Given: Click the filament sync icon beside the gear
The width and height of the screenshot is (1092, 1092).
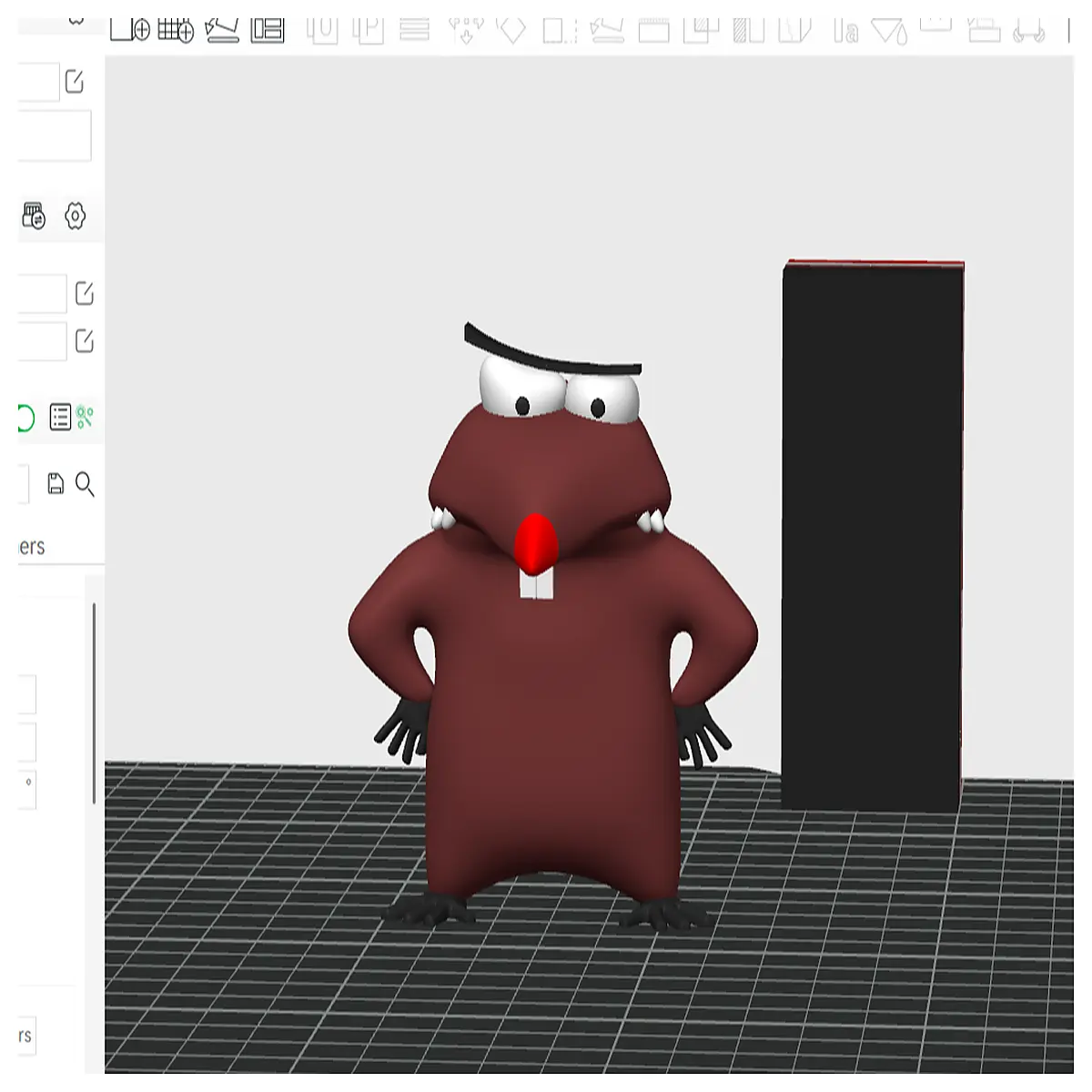Looking at the screenshot, I should (34, 217).
